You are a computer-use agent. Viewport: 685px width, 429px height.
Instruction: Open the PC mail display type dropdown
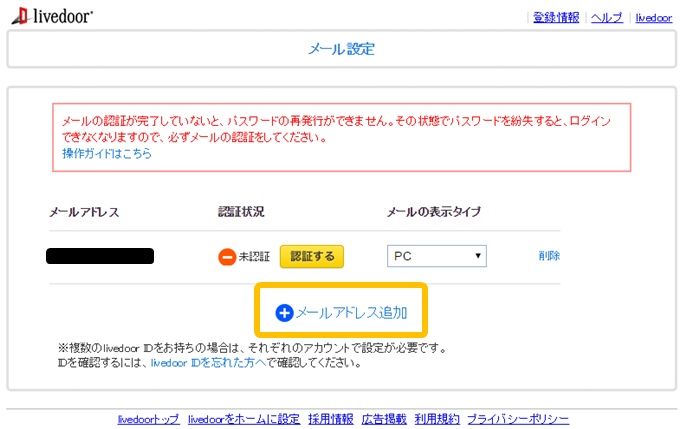click(x=437, y=256)
